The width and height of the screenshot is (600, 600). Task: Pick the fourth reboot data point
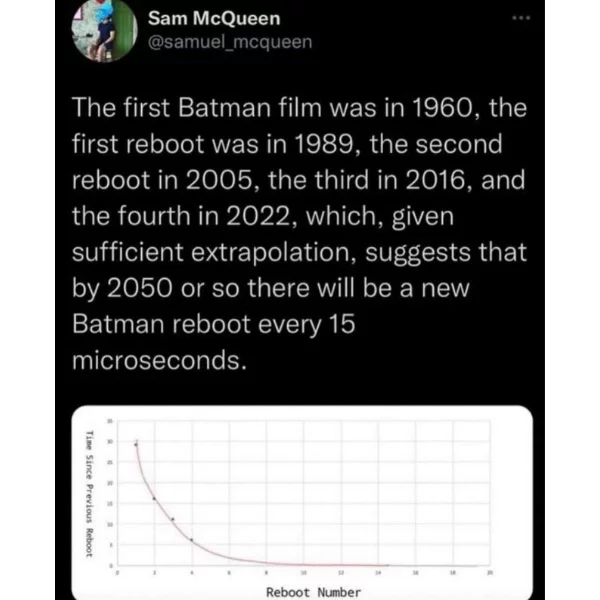coord(191,540)
